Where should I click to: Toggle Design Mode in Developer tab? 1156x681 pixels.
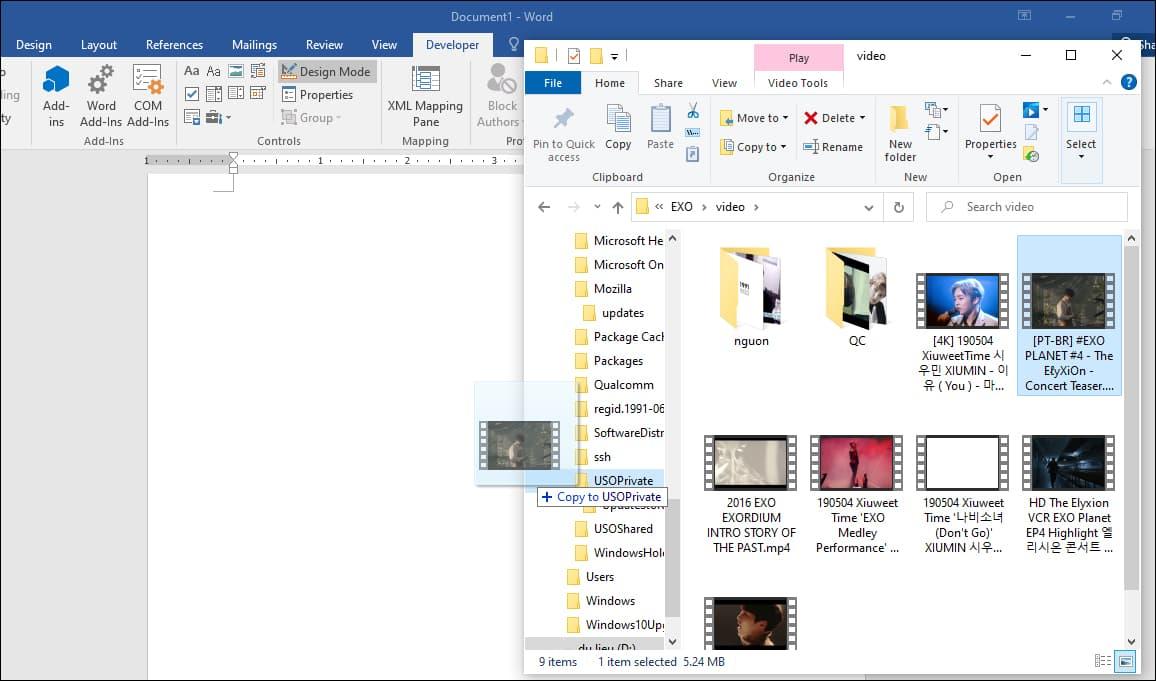326,71
